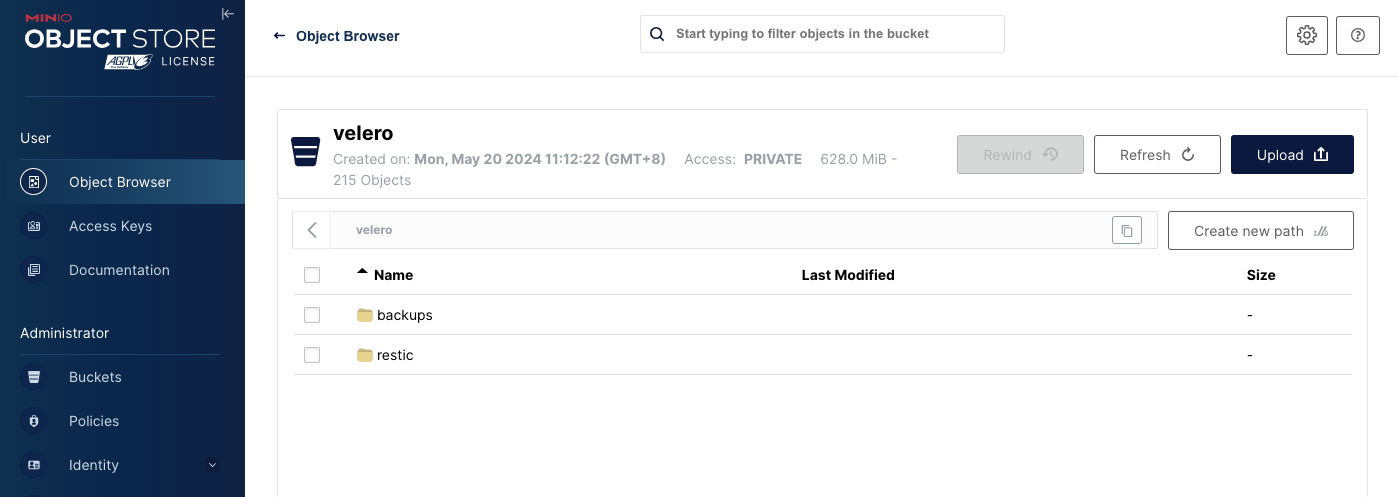This screenshot has width=1399, height=497.
Task: Expand the Identity submenu chevron
Action: pos(212,465)
